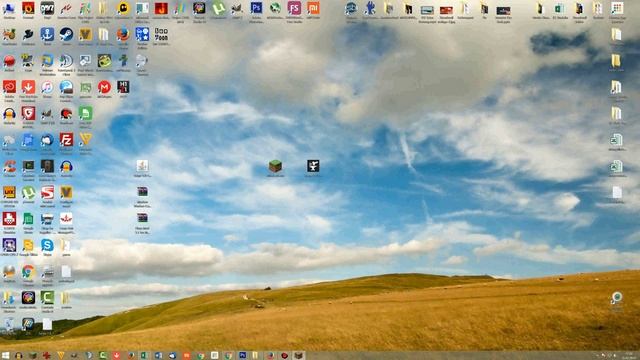Select the green frog face desktop icon
640x360 pixels.
tap(104, 61)
